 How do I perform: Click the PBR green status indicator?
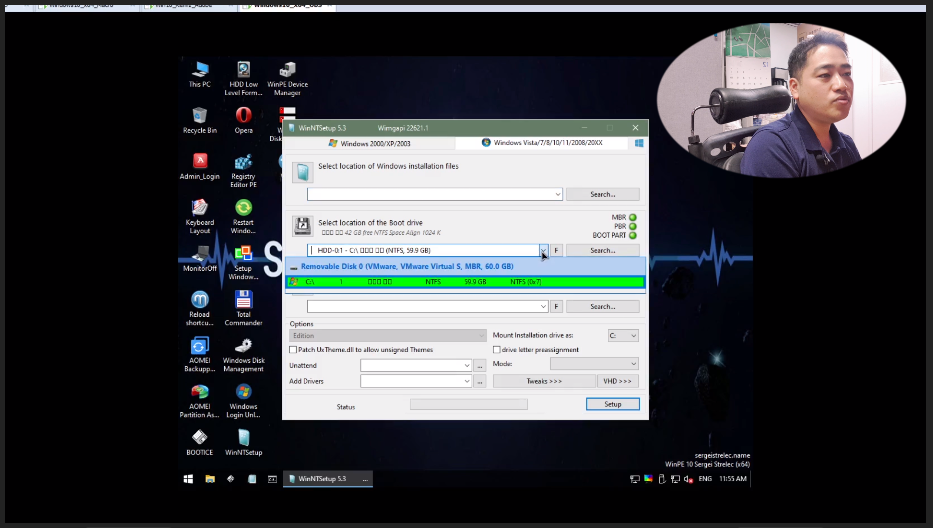[x=633, y=226]
